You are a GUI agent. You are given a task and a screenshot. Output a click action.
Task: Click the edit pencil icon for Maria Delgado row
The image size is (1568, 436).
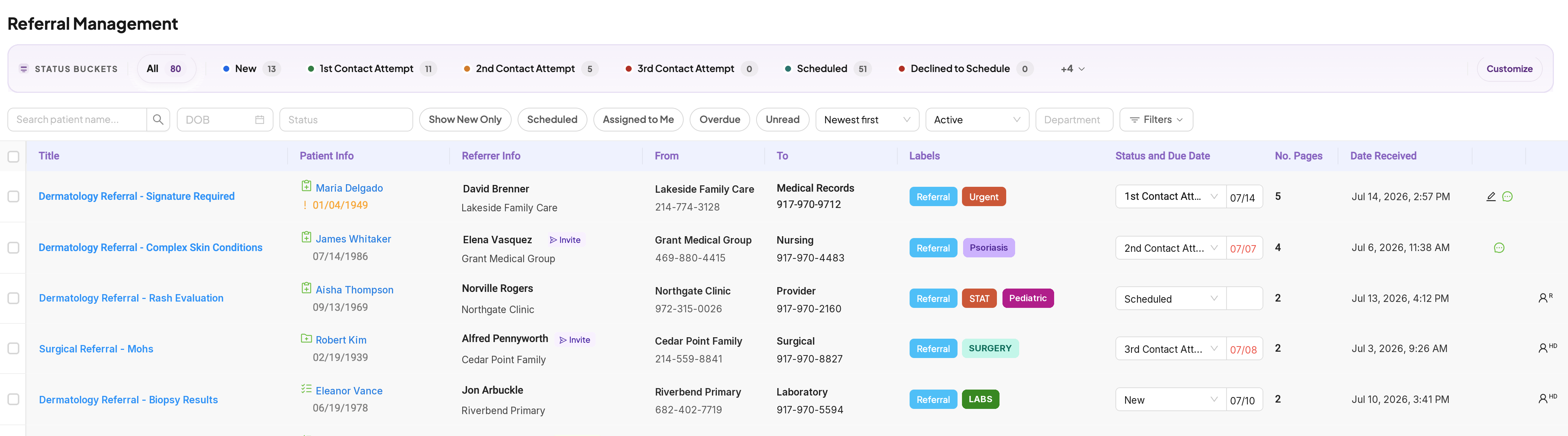click(1491, 196)
